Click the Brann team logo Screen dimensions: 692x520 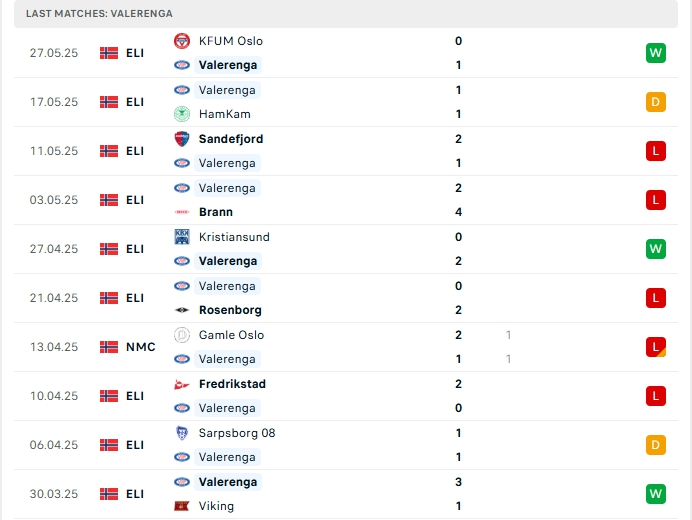pos(181,212)
